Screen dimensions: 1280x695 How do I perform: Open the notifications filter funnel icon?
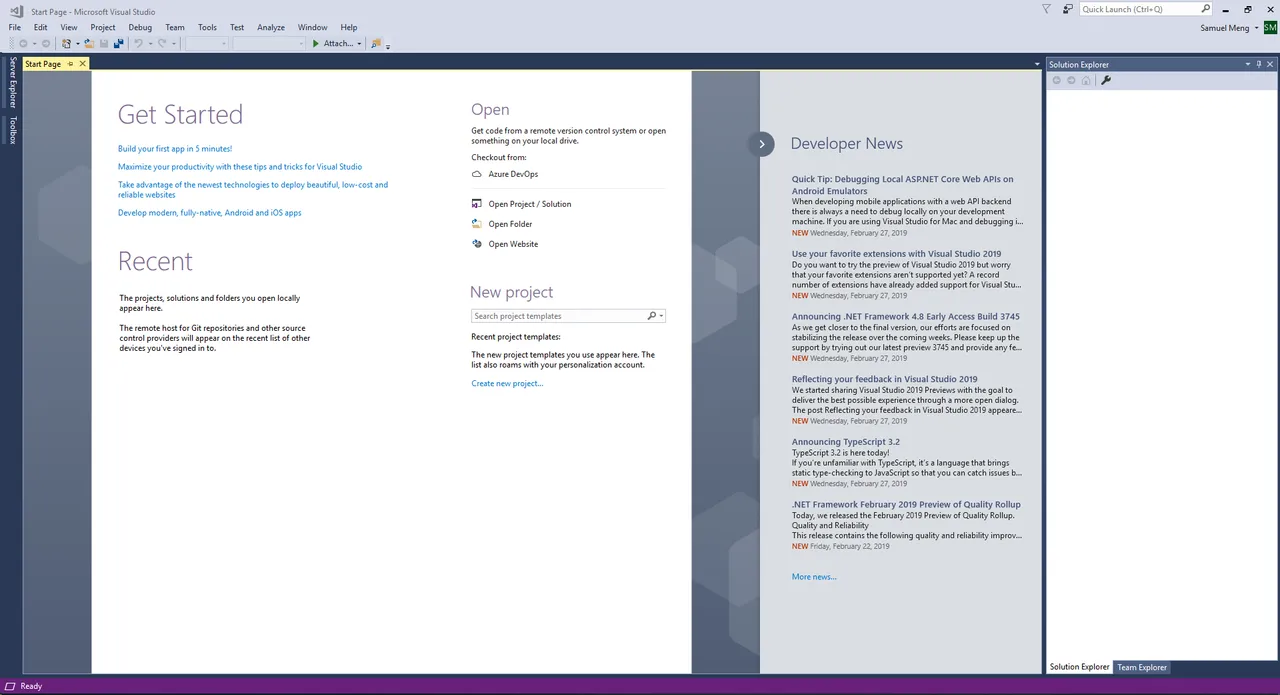(1046, 9)
